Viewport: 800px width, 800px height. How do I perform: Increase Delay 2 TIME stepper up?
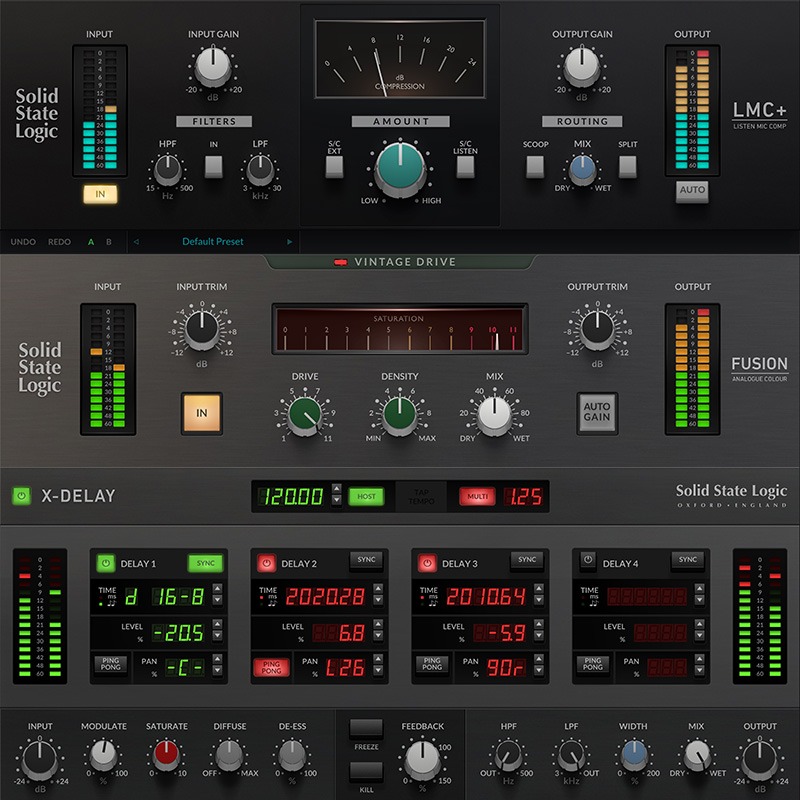coord(378,588)
